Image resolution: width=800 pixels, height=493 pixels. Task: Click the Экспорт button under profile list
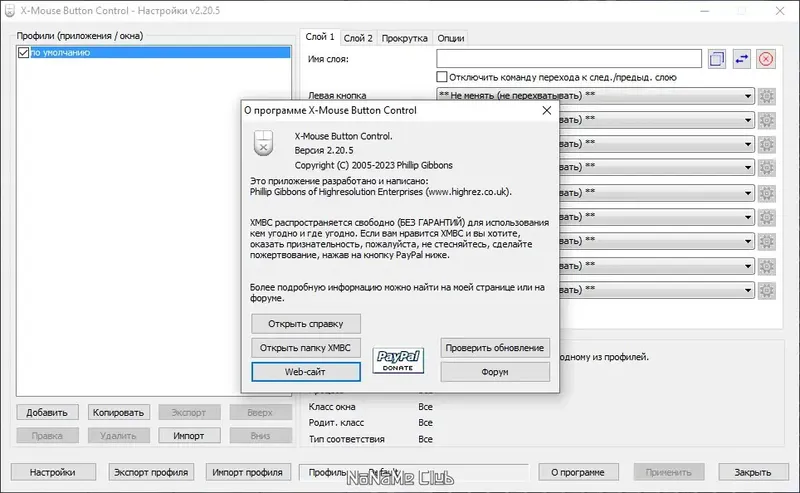(189, 412)
